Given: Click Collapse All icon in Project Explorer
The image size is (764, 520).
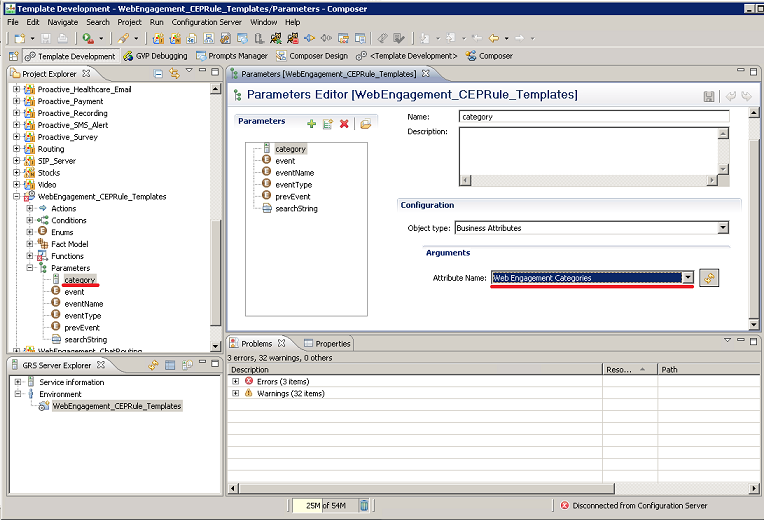Looking at the screenshot, I should pyautogui.click(x=159, y=74).
